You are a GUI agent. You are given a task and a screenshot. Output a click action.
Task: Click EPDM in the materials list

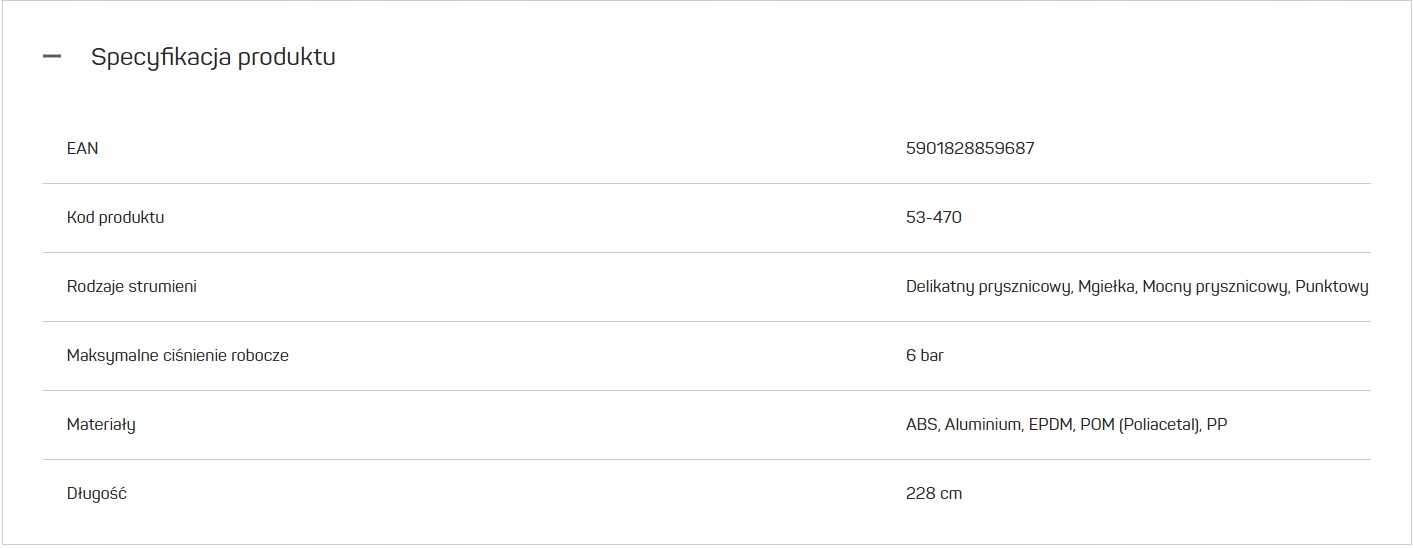coord(1050,424)
